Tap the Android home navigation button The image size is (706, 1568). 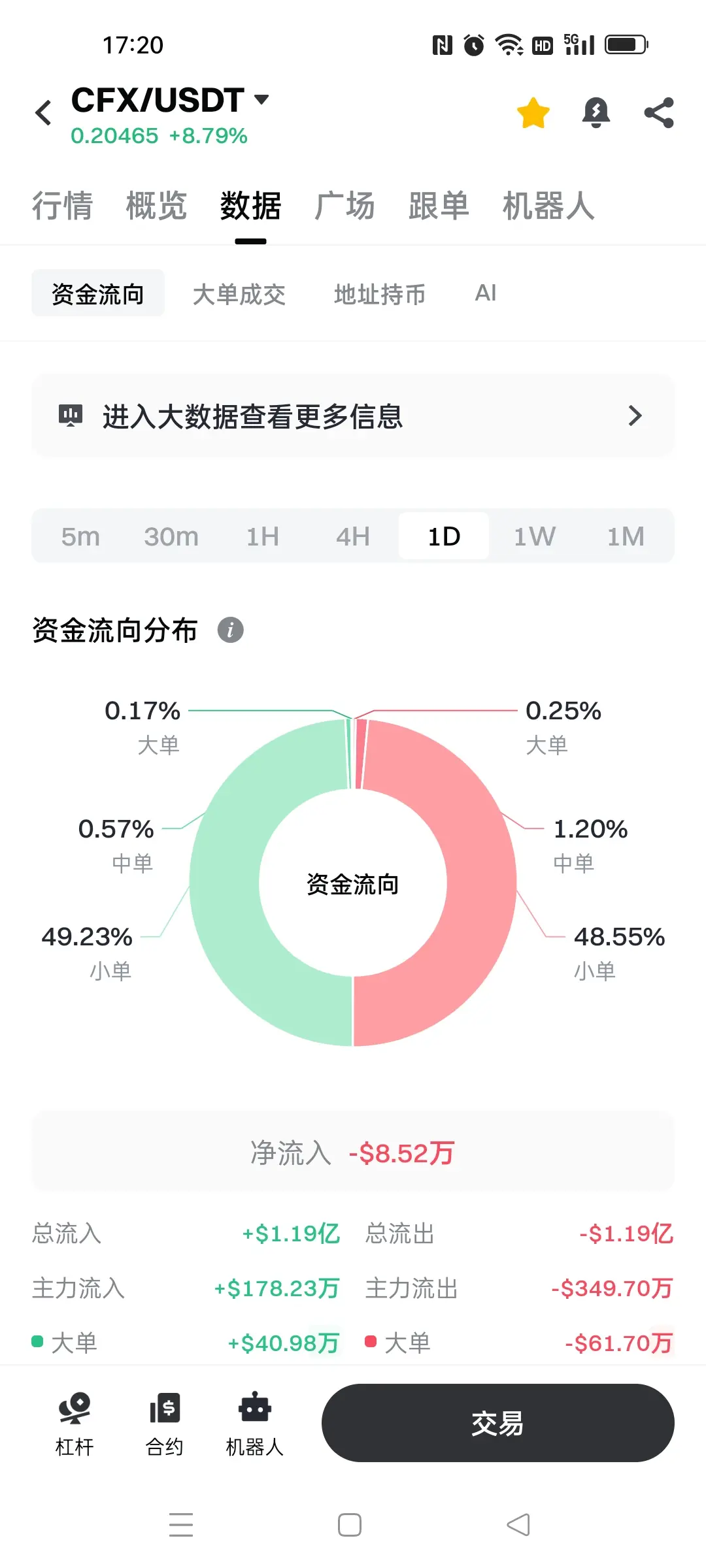coord(350,1525)
